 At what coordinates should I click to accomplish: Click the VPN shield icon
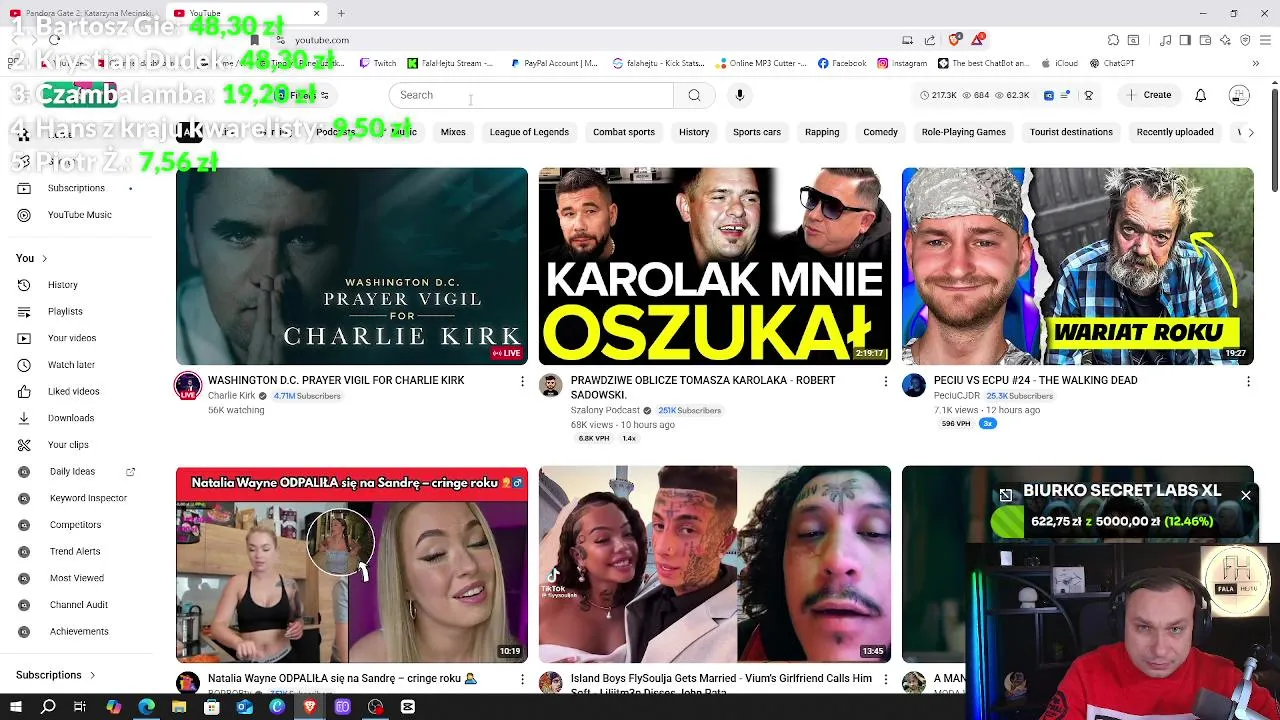click(x=1245, y=40)
